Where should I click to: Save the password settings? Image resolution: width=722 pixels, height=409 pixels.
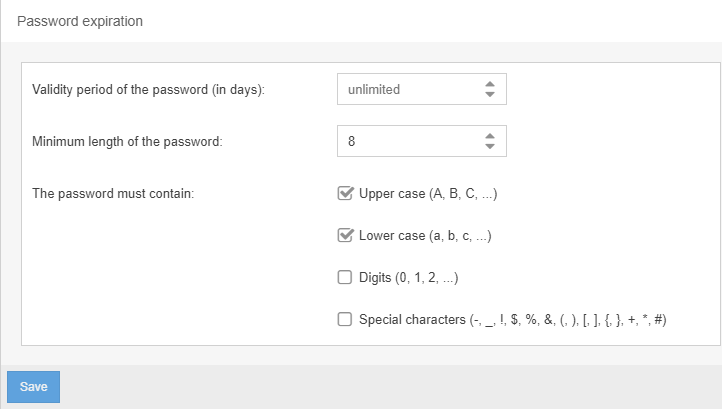33,387
